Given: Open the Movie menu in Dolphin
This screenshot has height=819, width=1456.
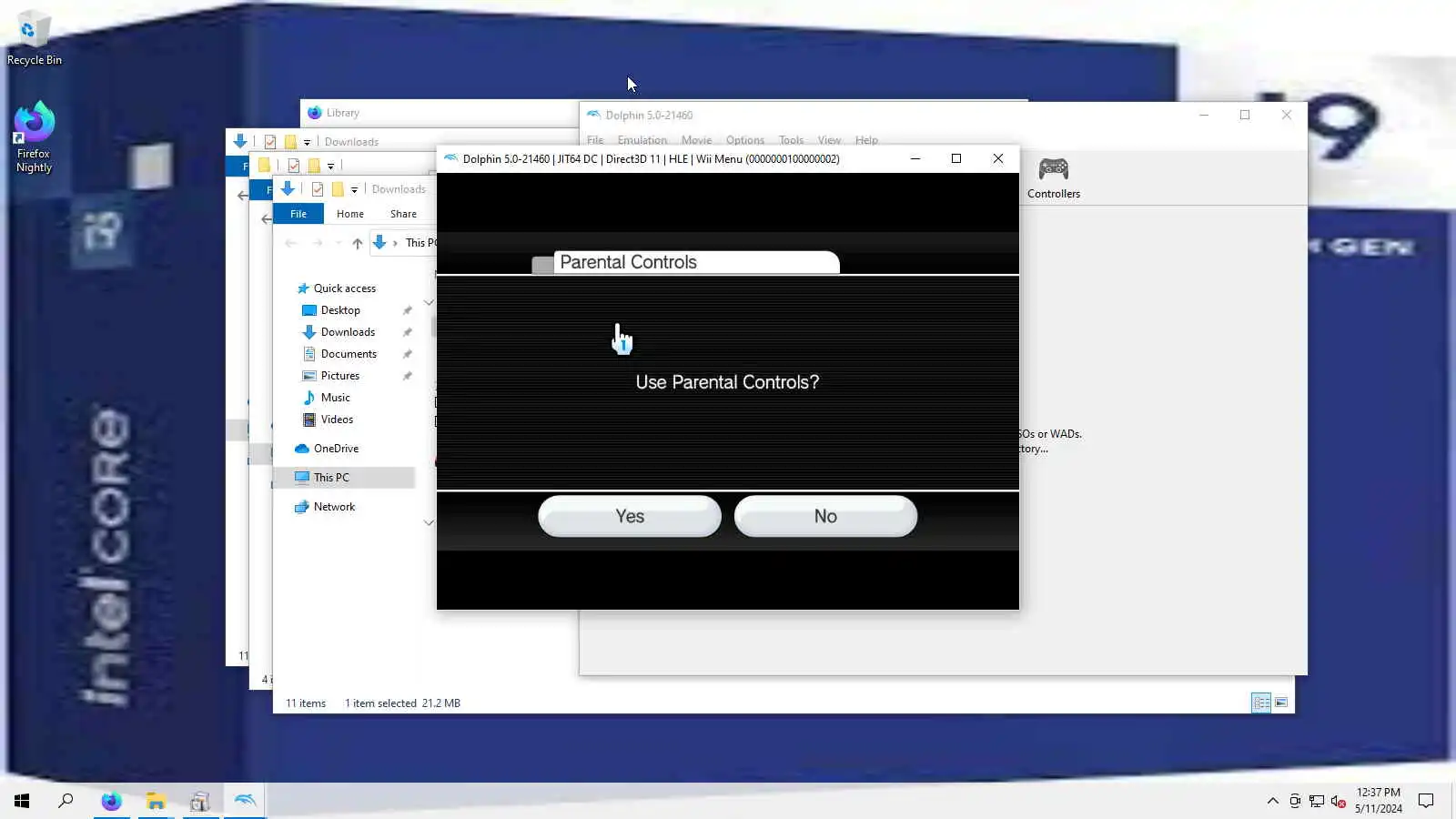Looking at the screenshot, I should pyautogui.click(x=696, y=140).
